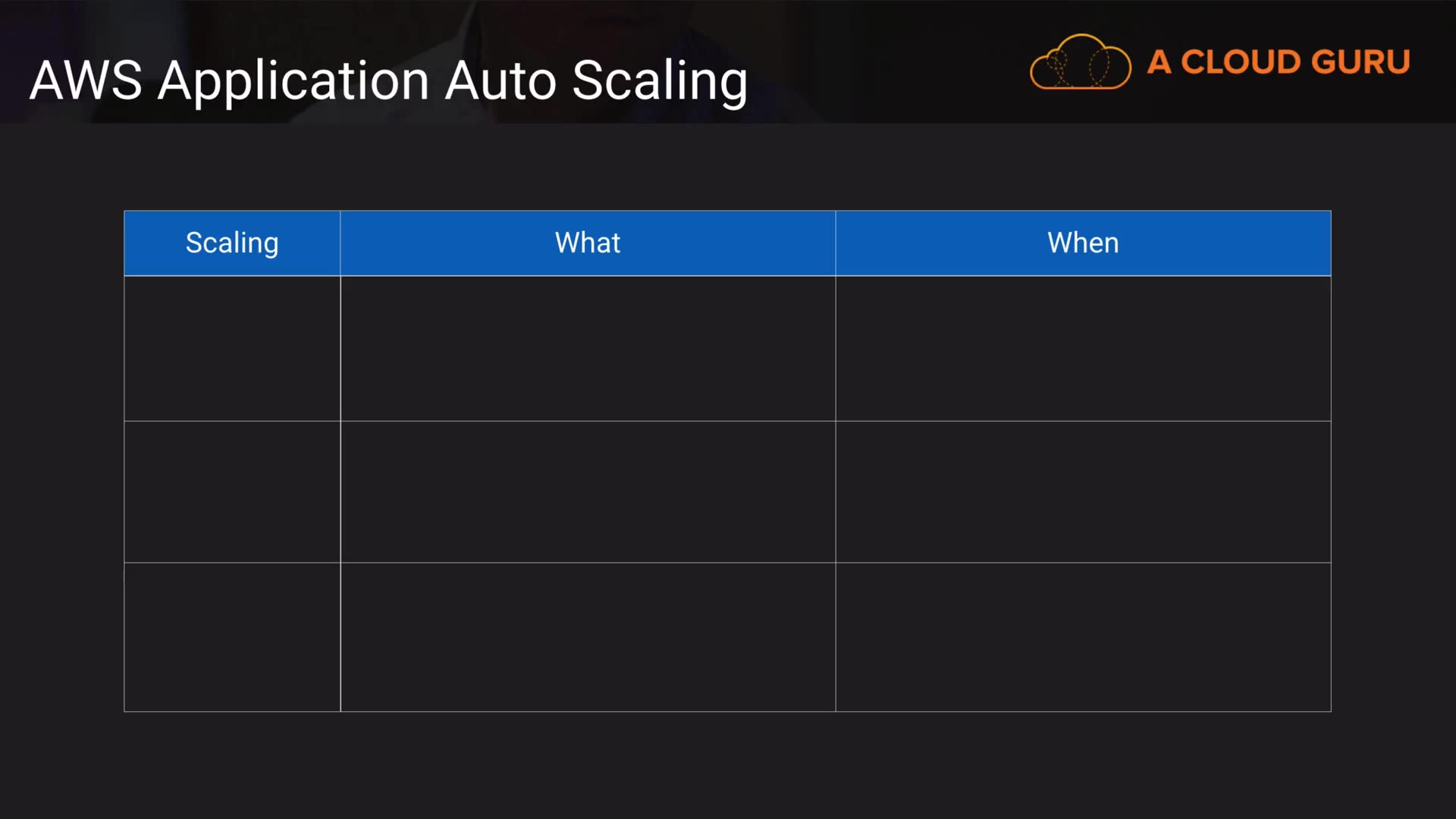Viewport: 1456px width, 819px height.
Task: Select the Scaling column header
Action: click(232, 243)
